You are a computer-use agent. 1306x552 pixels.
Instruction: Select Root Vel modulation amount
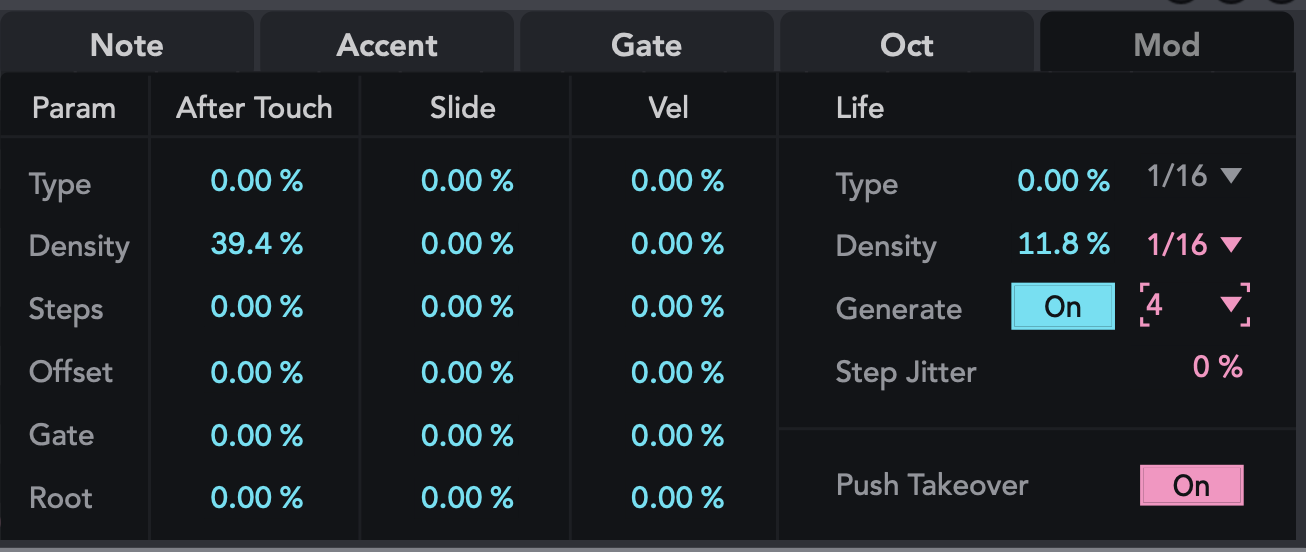point(677,498)
